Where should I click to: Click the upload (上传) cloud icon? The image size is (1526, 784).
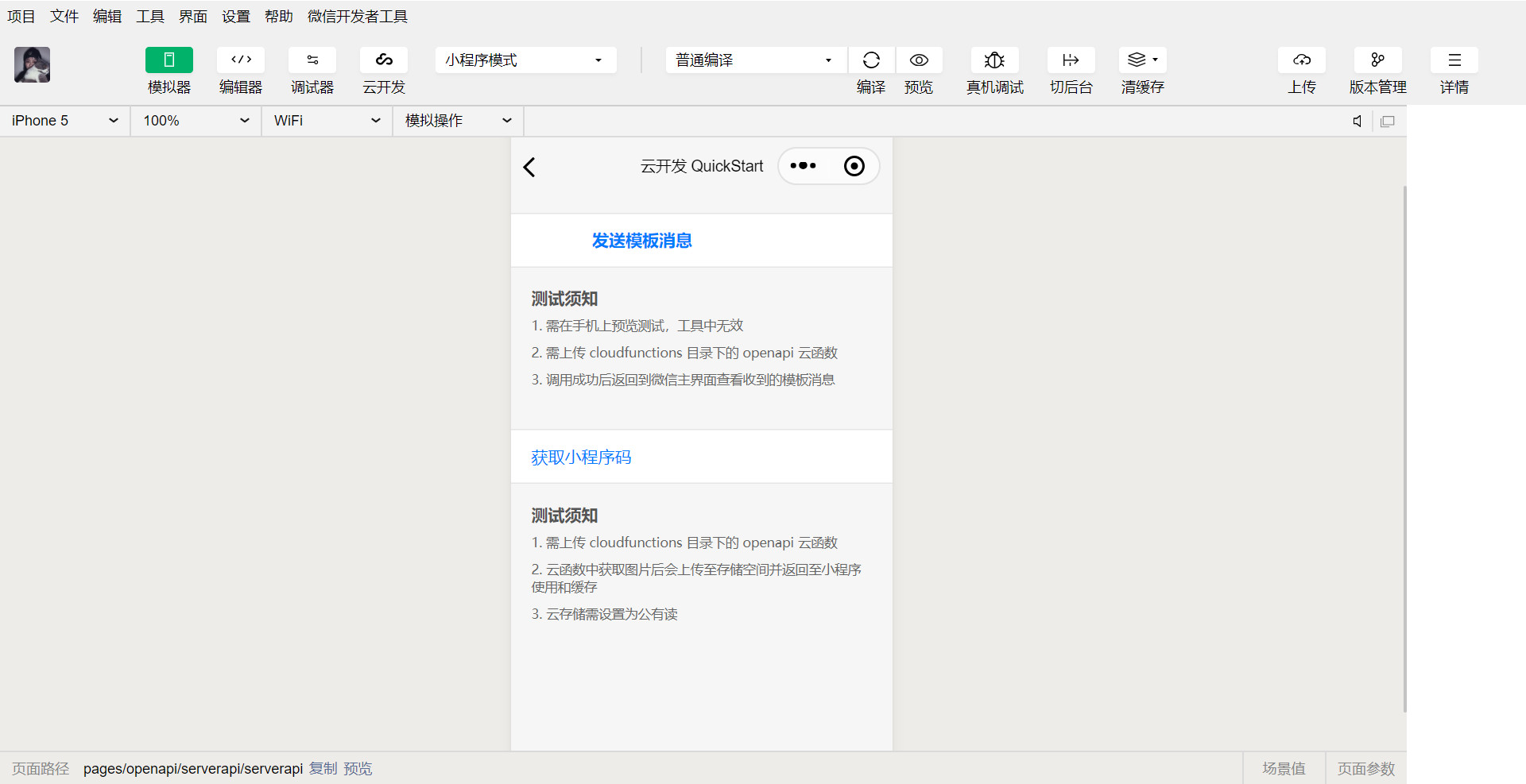click(1302, 60)
